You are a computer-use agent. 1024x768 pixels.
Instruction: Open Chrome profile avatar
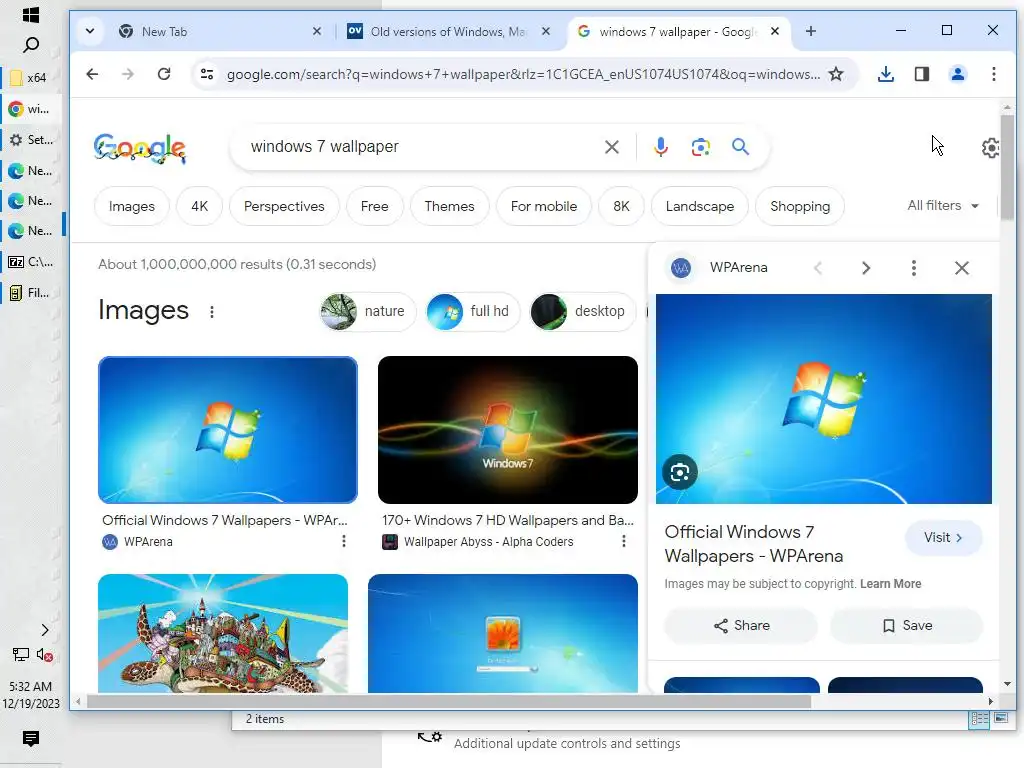click(x=957, y=74)
